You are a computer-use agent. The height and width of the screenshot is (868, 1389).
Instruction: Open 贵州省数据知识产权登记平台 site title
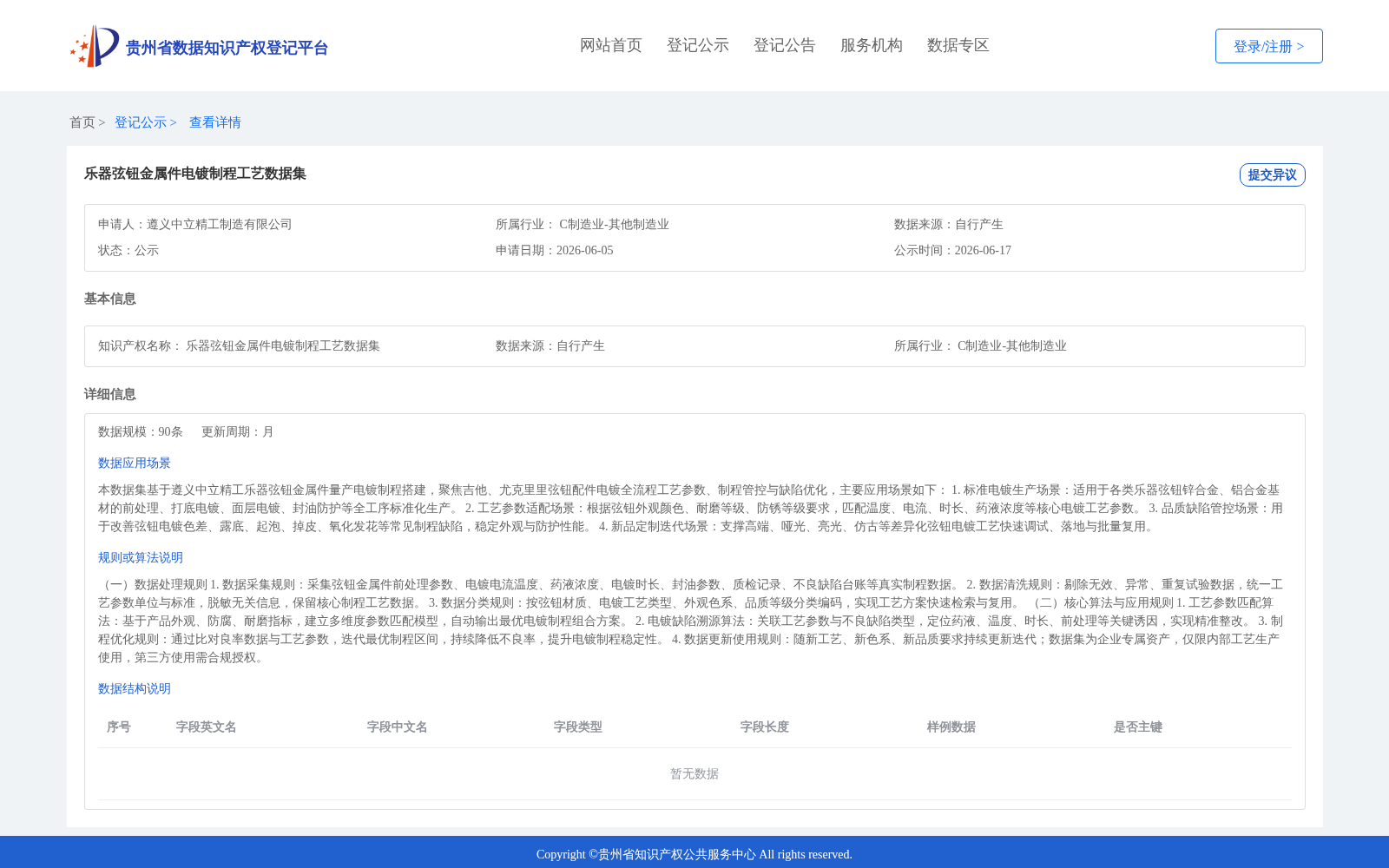point(227,48)
